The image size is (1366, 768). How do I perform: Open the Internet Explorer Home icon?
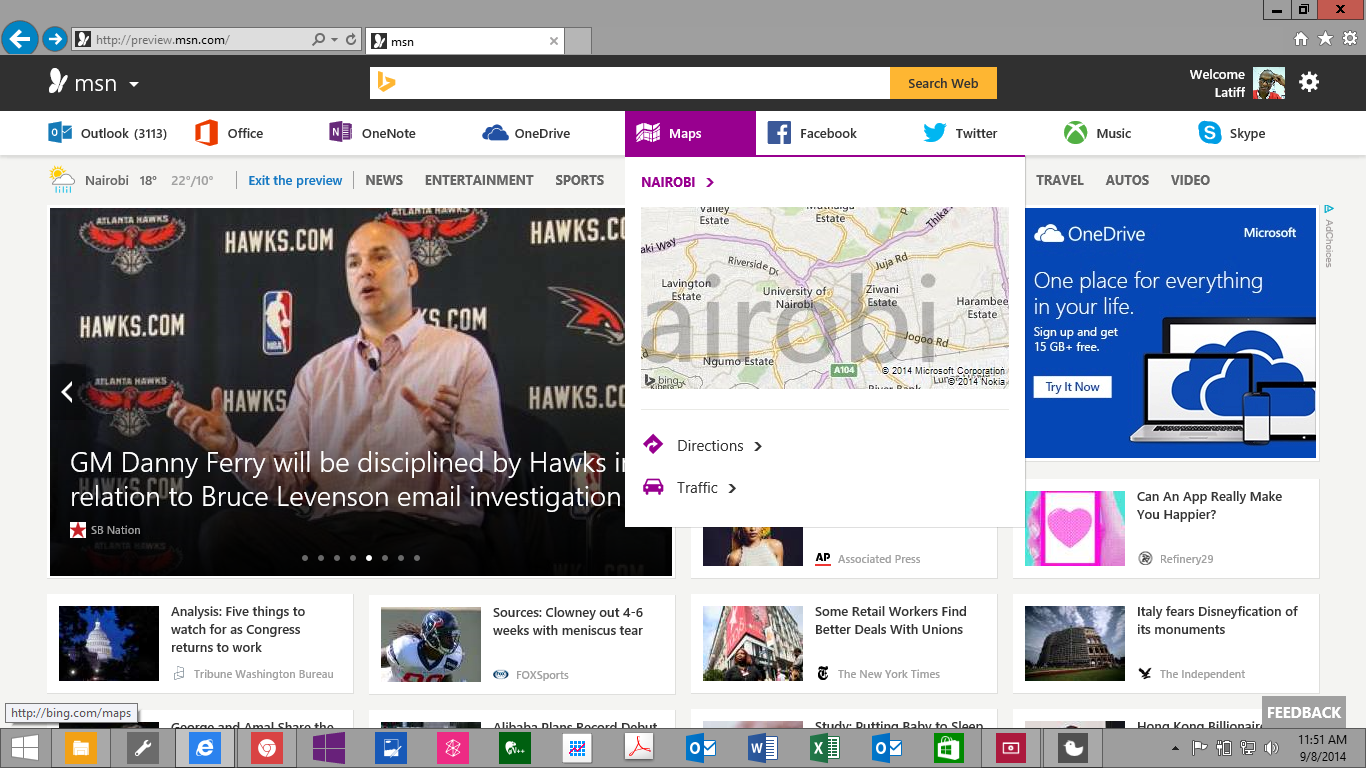(x=1301, y=39)
